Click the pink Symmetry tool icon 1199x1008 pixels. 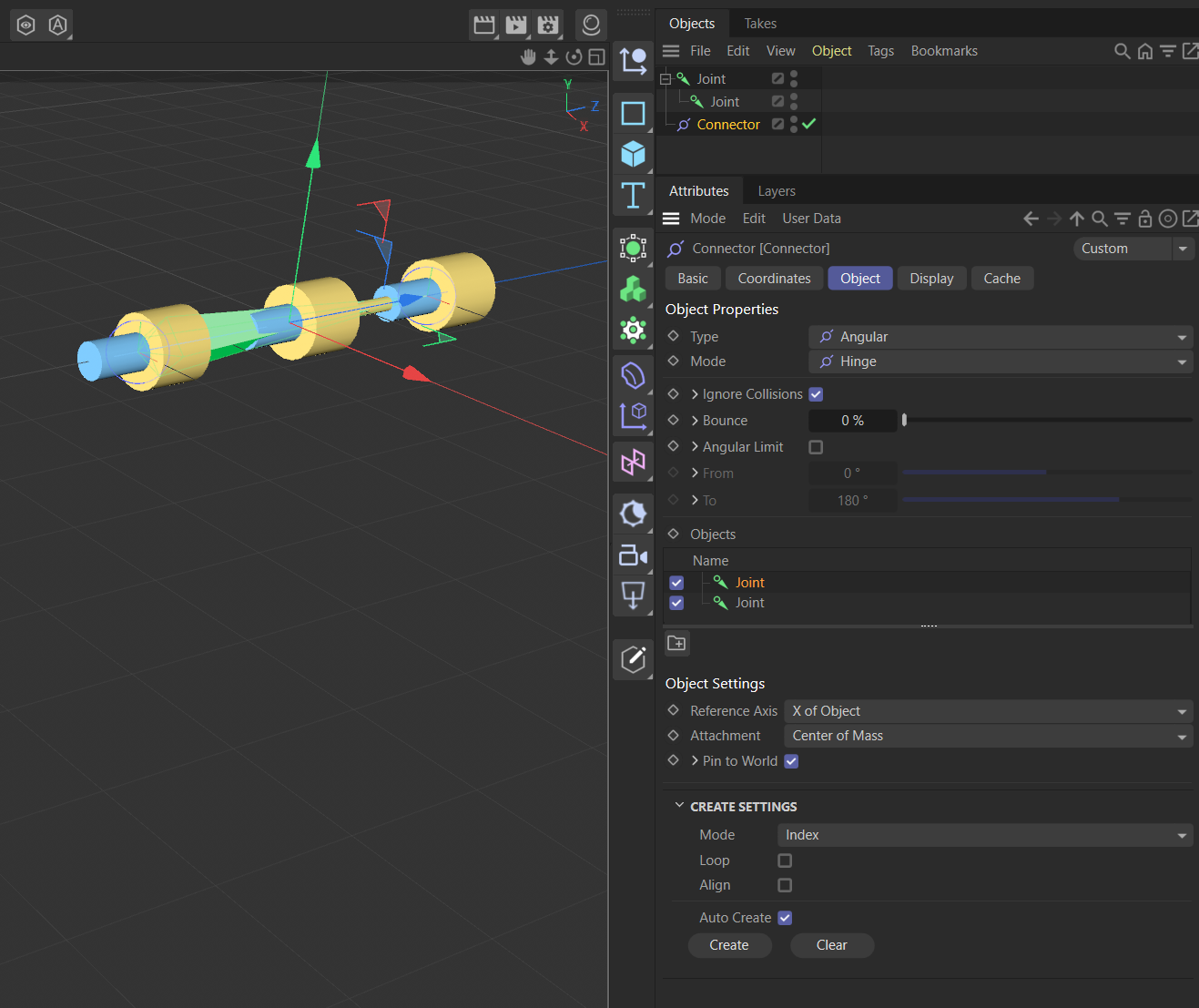pos(633,462)
